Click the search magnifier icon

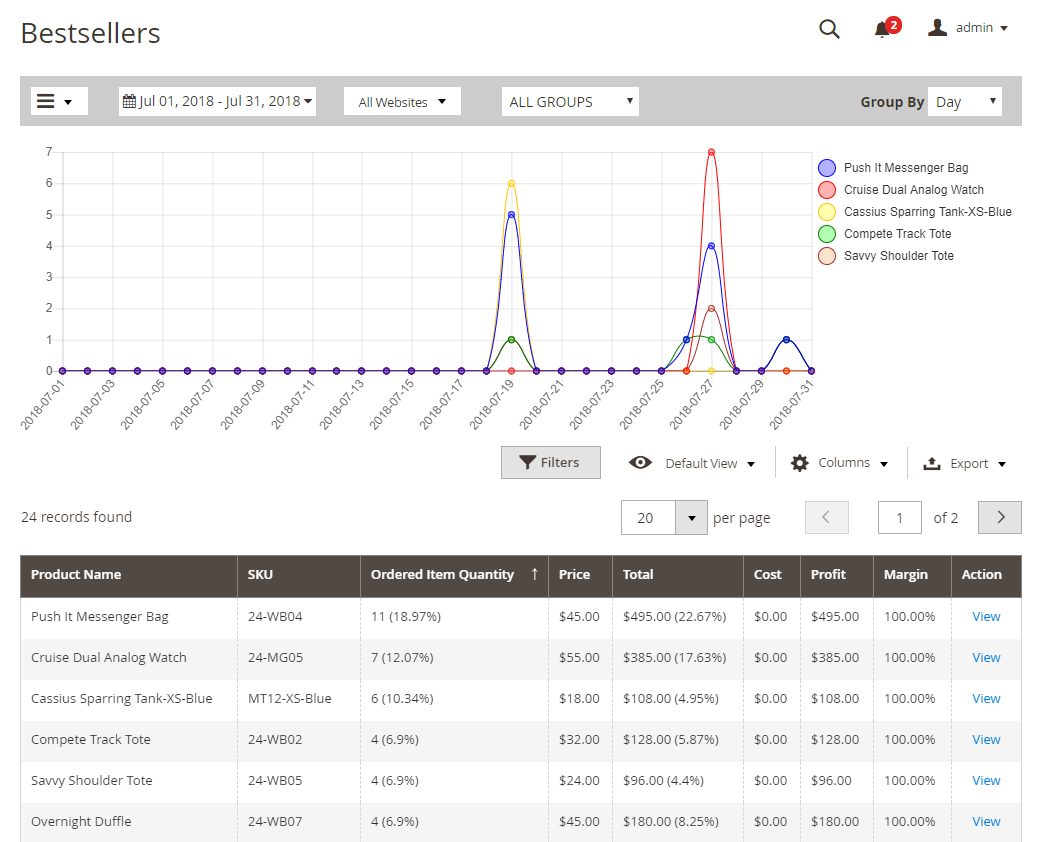pos(829,29)
